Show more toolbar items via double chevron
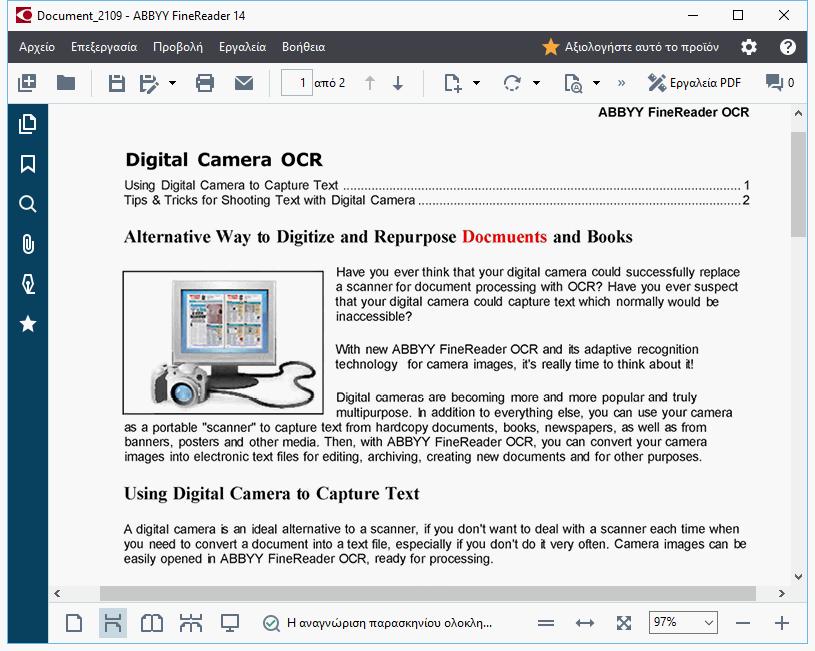This screenshot has width=815, height=651. 621,83
